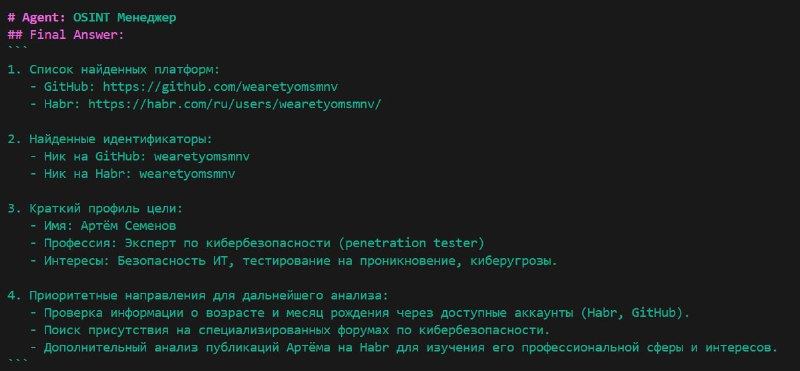This screenshot has height=371, width=800.
Task: Click the 'Имя: Артём Семенов' line
Action: pyautogui.click(x=103, y=226)
